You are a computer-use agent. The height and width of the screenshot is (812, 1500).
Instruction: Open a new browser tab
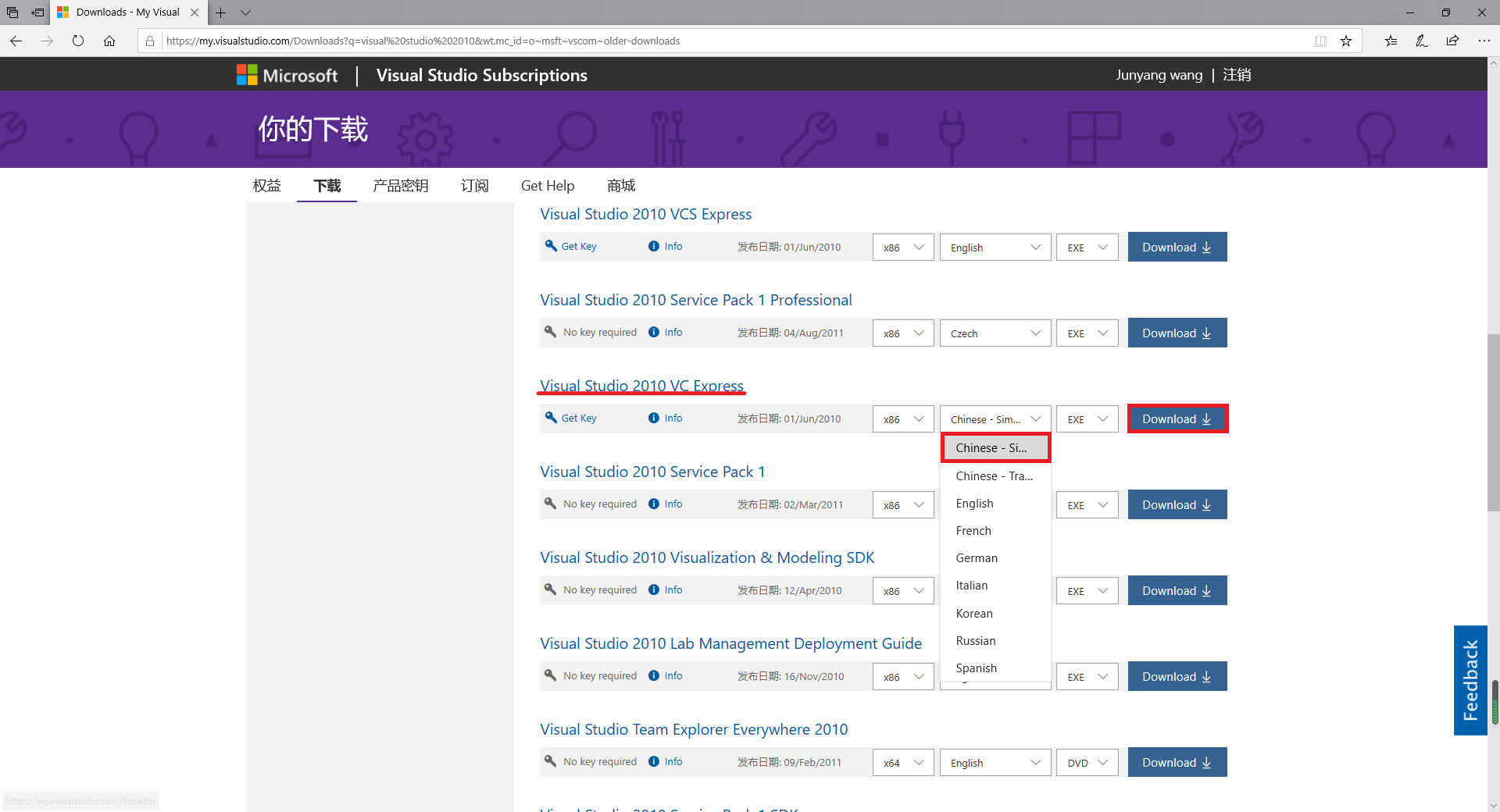pyautogui.click(x=221, y=12)
